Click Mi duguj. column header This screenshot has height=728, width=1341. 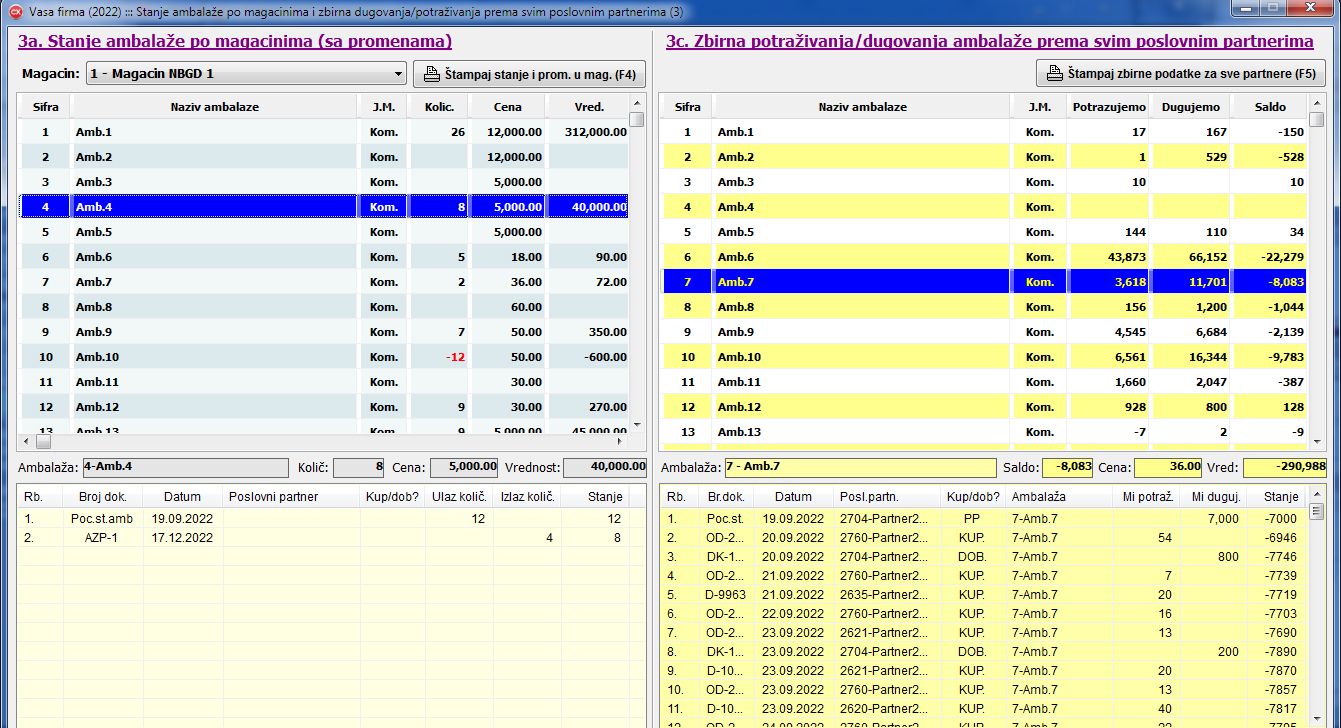(1213, 497)
